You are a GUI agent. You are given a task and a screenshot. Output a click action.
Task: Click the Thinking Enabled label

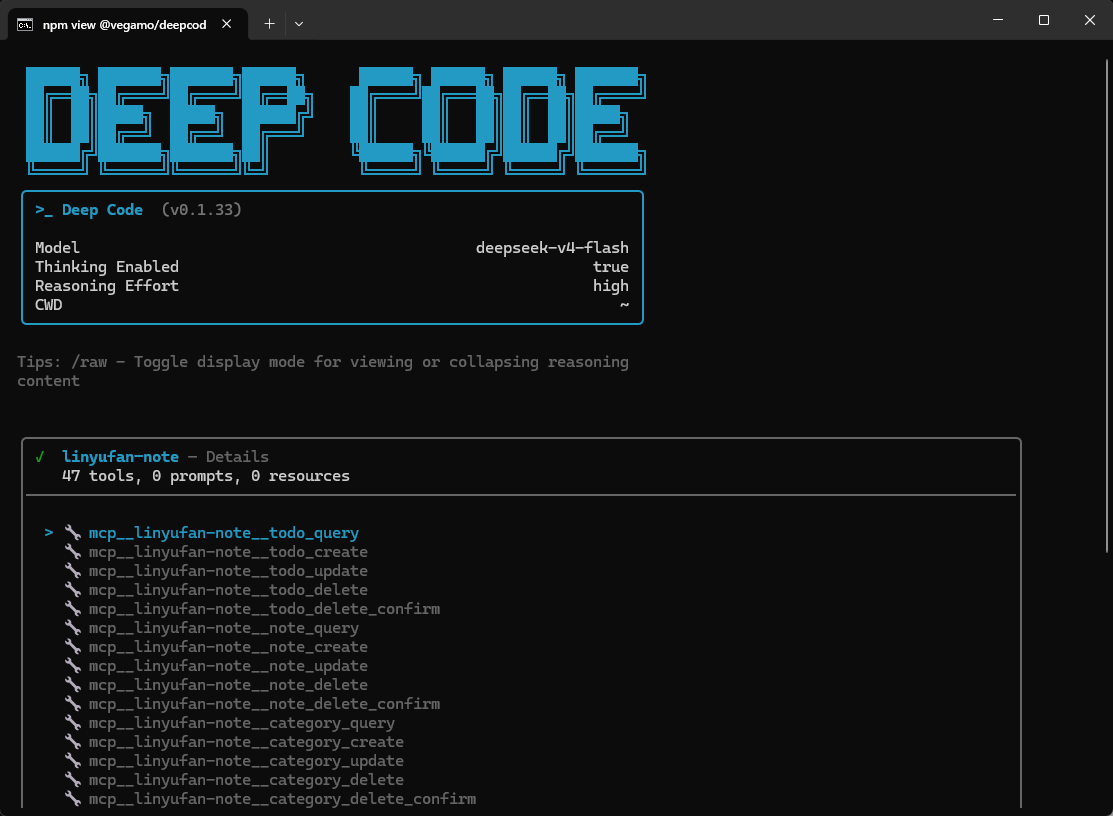pos(106,267)
